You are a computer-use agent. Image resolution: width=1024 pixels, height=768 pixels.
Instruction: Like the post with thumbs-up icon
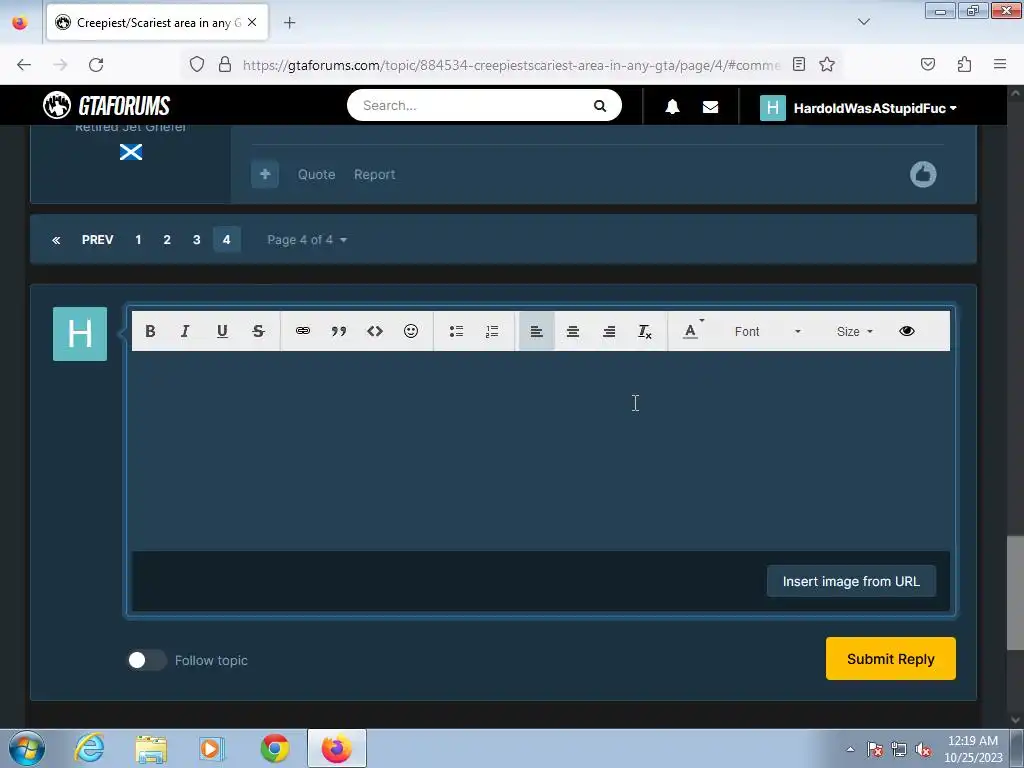[x=923, y=174]
